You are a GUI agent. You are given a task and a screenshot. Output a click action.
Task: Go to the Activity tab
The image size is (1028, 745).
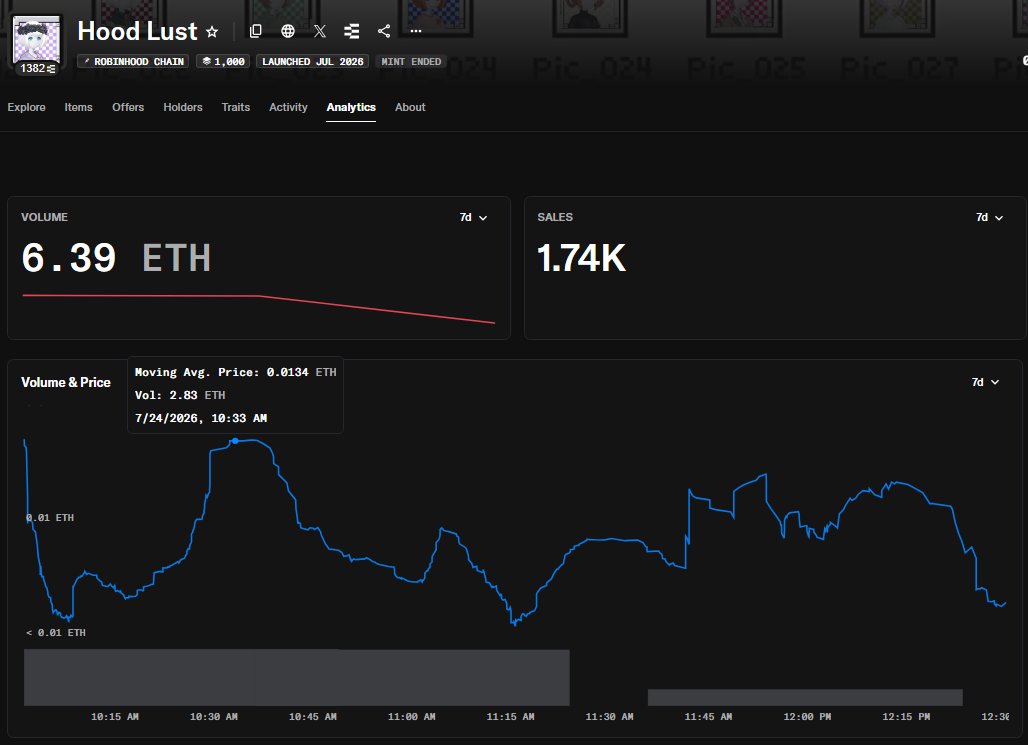click(x=288, y=107)
